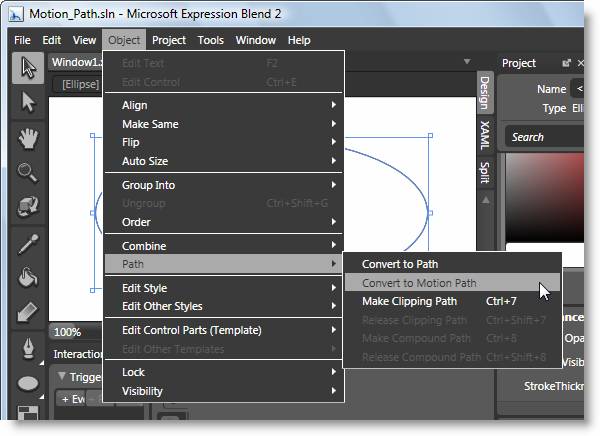Screen dimensions: 600x436
Task: Float the Project panel with the pop-out icon
Action: 566,63
